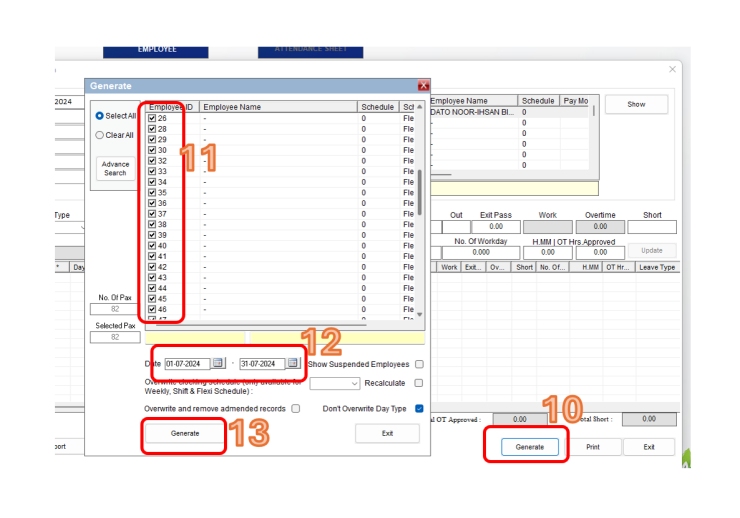This screenshot has width=740, height=518.
Task: Click Generate button inside the Generate dialog
Action: click(x=184, y=434)
